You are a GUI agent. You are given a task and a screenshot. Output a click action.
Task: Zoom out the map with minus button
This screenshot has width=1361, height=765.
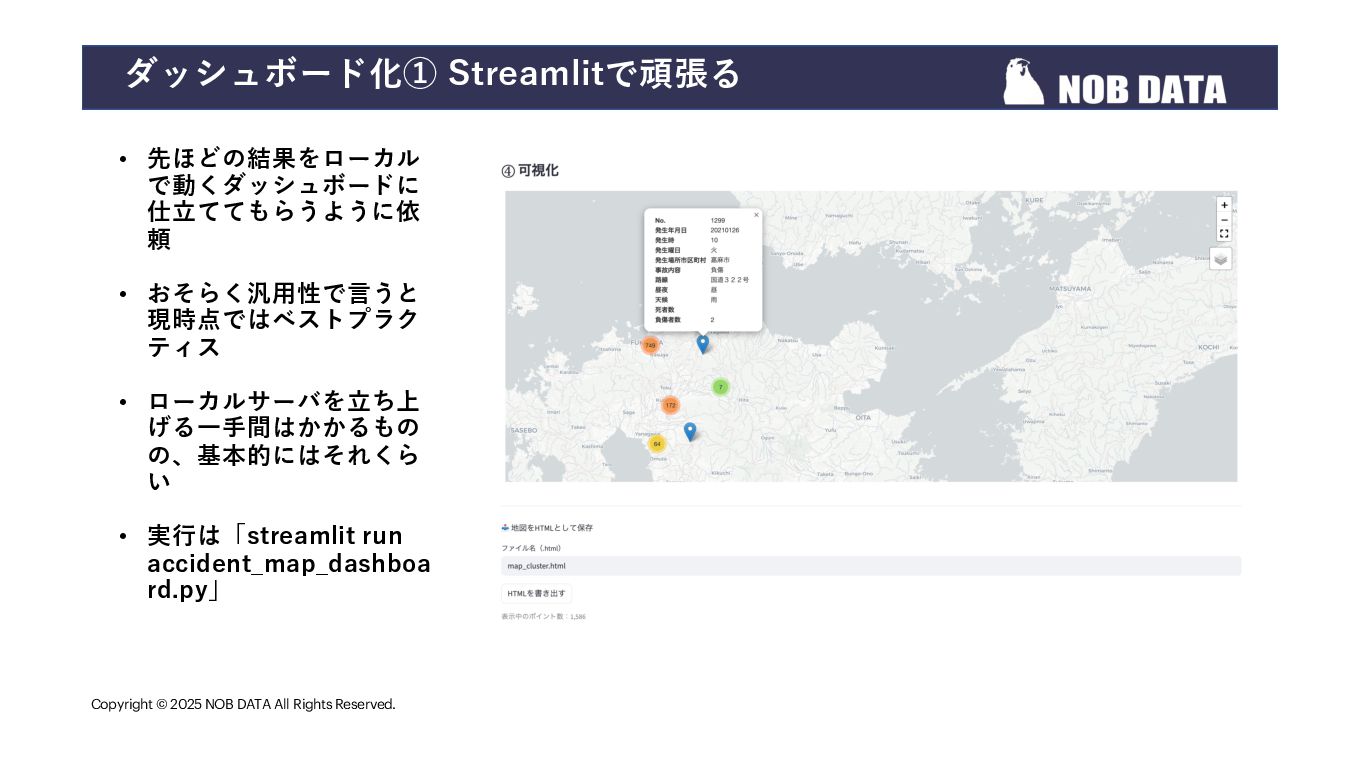click(x=1224, y=219)
